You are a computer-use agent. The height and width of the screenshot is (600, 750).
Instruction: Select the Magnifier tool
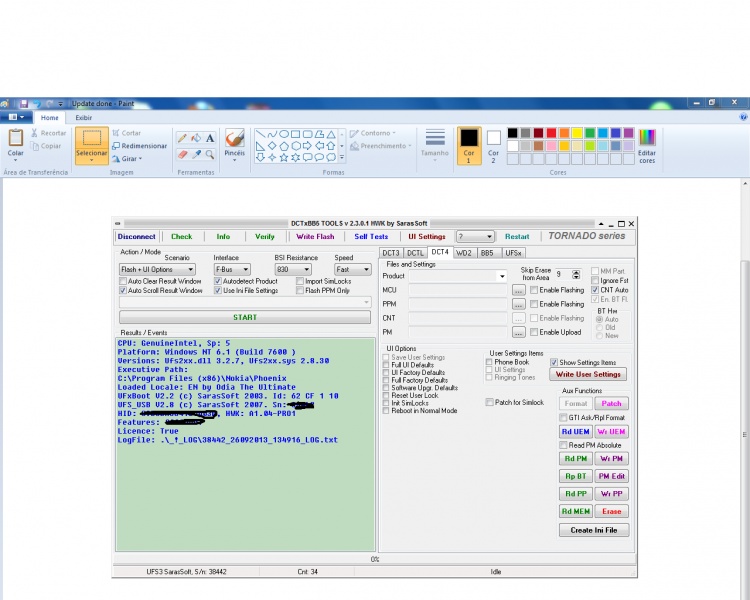(210, 154)
